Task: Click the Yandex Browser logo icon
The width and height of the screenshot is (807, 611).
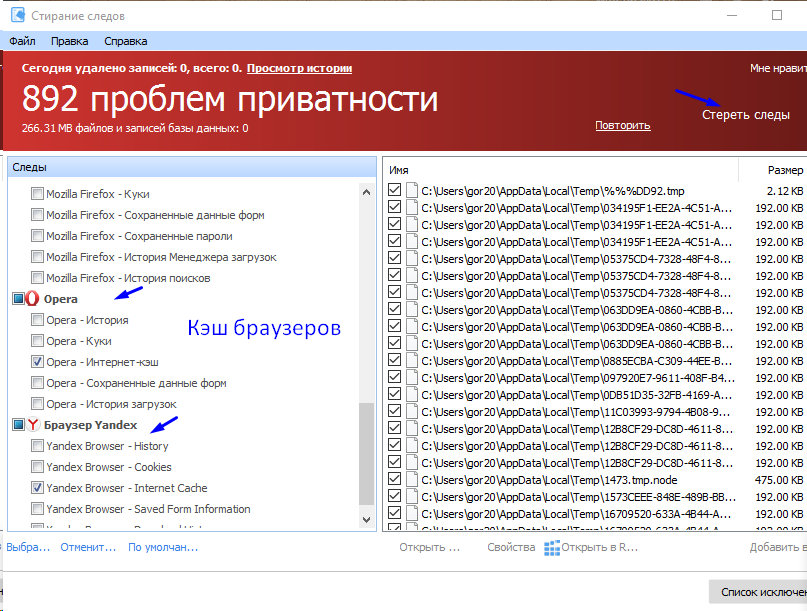Action: (x=32, y=426)
